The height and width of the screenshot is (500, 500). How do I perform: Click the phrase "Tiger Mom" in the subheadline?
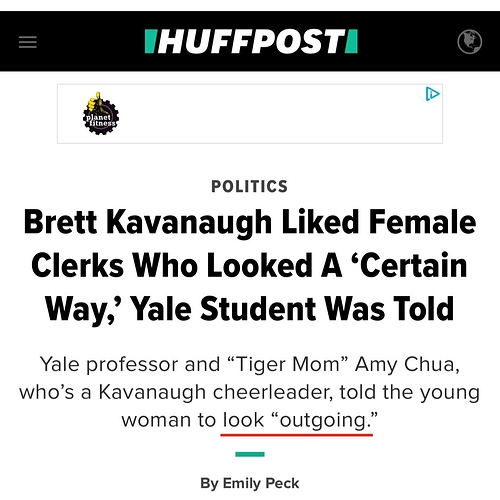[x=287, y=364]
